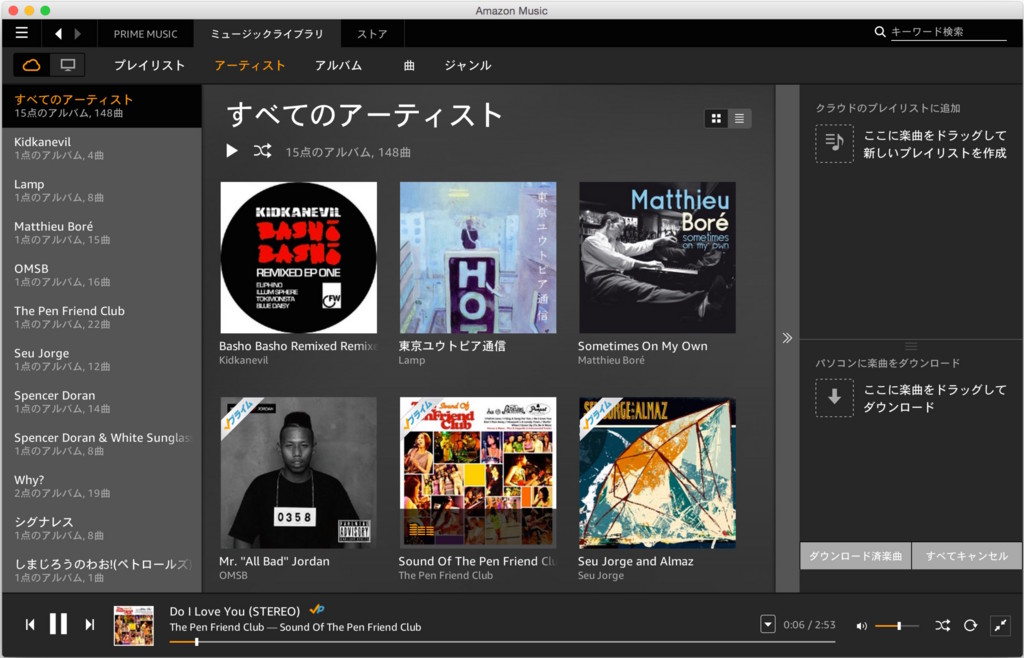Select artist Matthieu Boré in the sidebar
1024x658 pixels.
point(102,232)
